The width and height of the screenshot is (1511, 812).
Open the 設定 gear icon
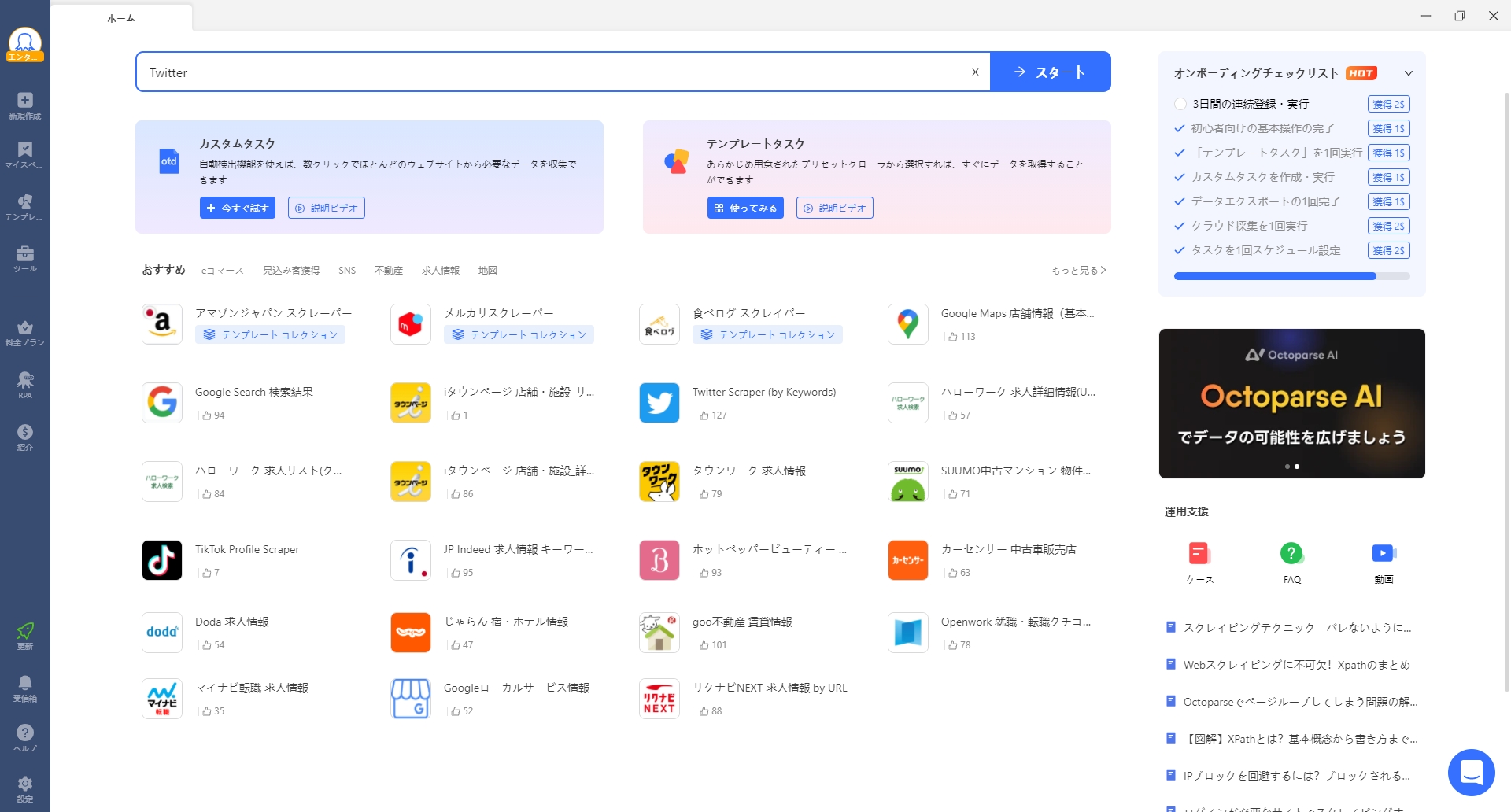(25, 788)
